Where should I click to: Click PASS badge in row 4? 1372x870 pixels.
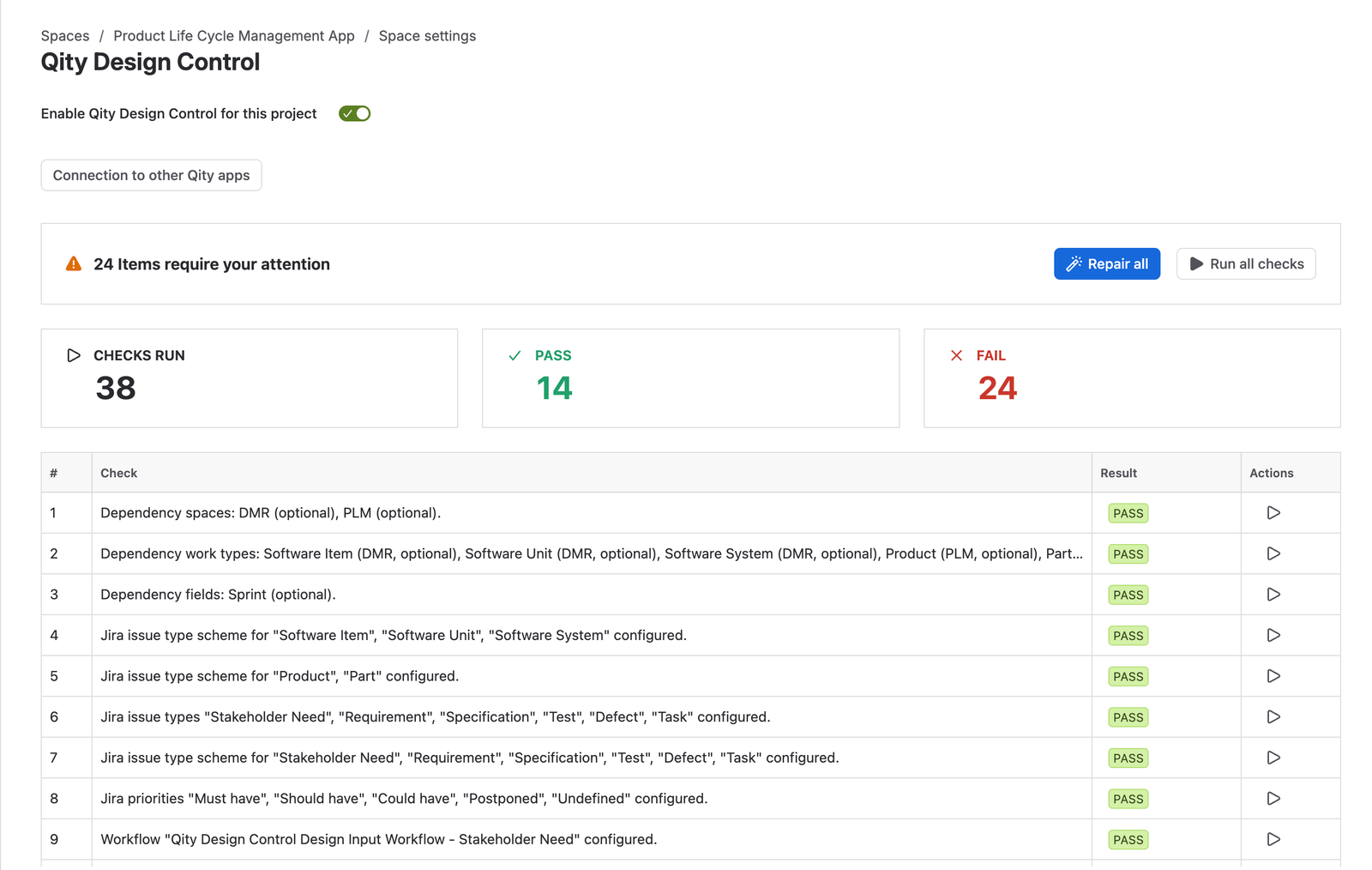coord(1128,636)
